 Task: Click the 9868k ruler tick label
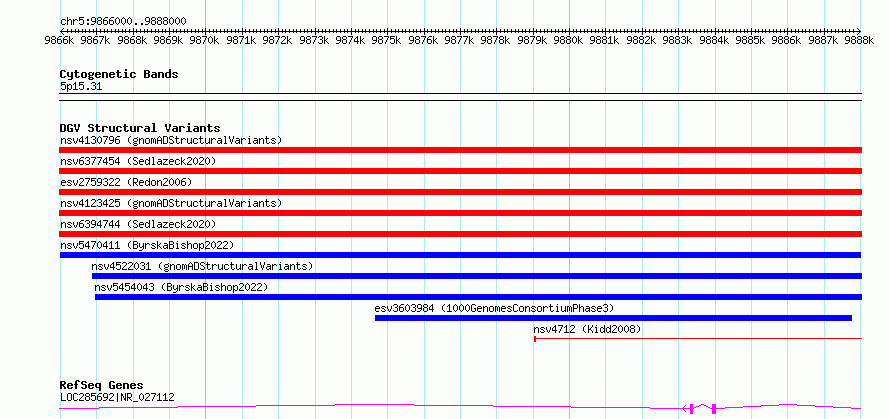point(133,40)
